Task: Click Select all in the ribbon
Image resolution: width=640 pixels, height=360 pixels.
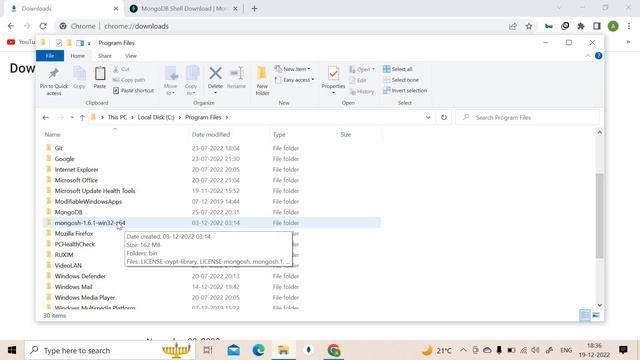Action: point(398,69)
